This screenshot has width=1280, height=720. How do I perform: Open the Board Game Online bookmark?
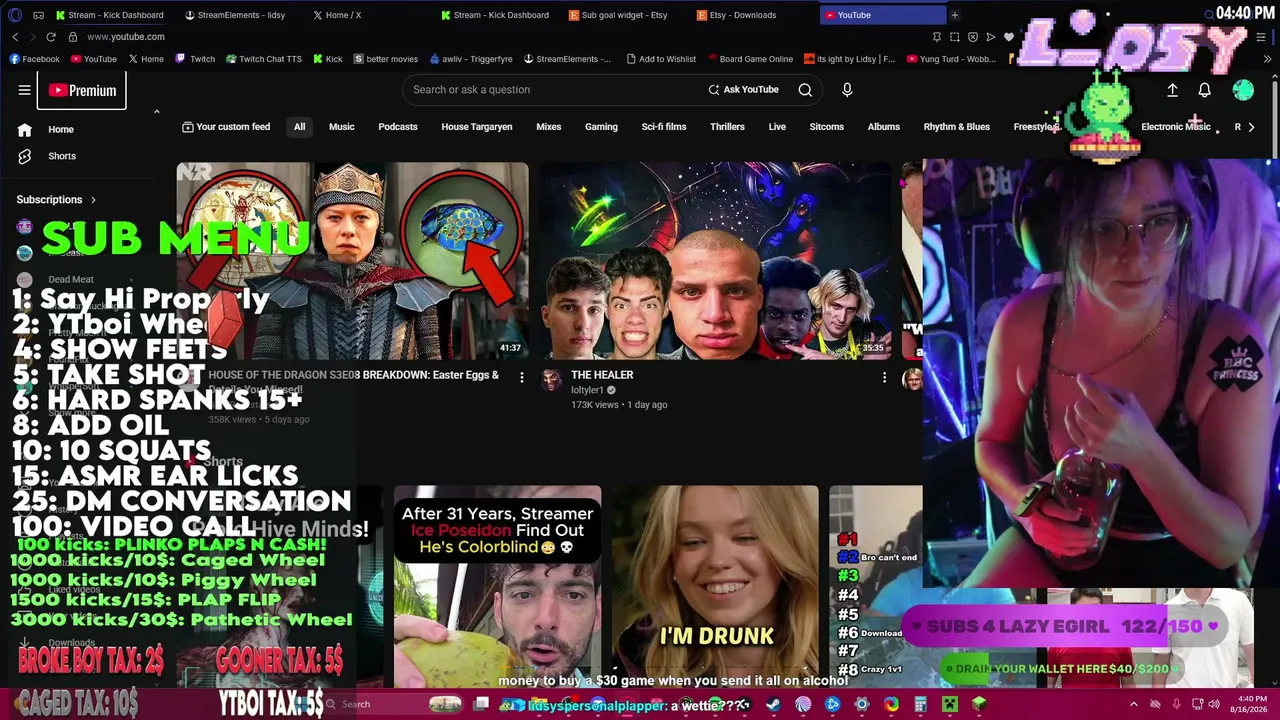point(749,59)
